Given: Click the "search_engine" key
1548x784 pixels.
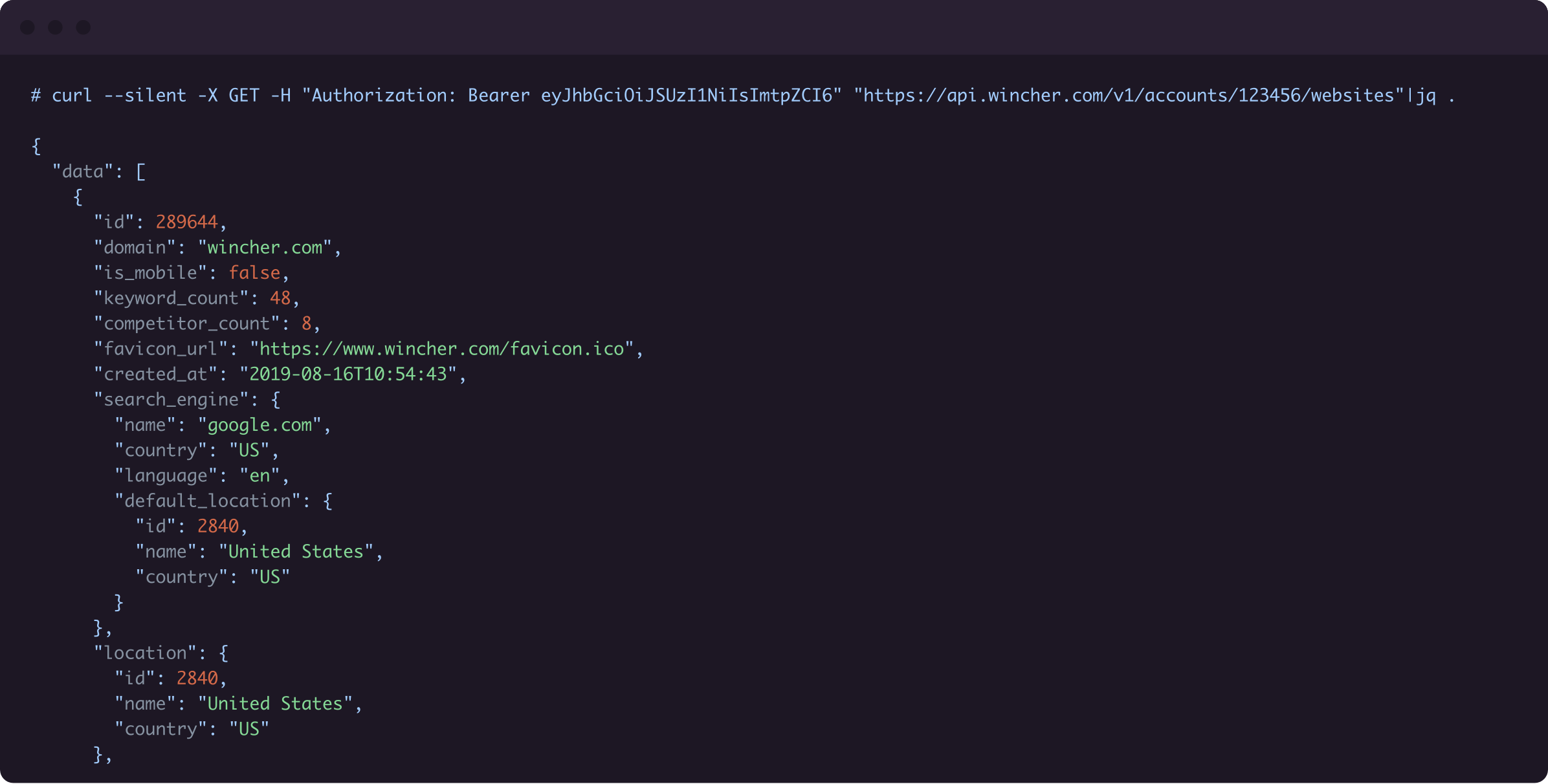Looking at the screenshot, I should (171, 400).
